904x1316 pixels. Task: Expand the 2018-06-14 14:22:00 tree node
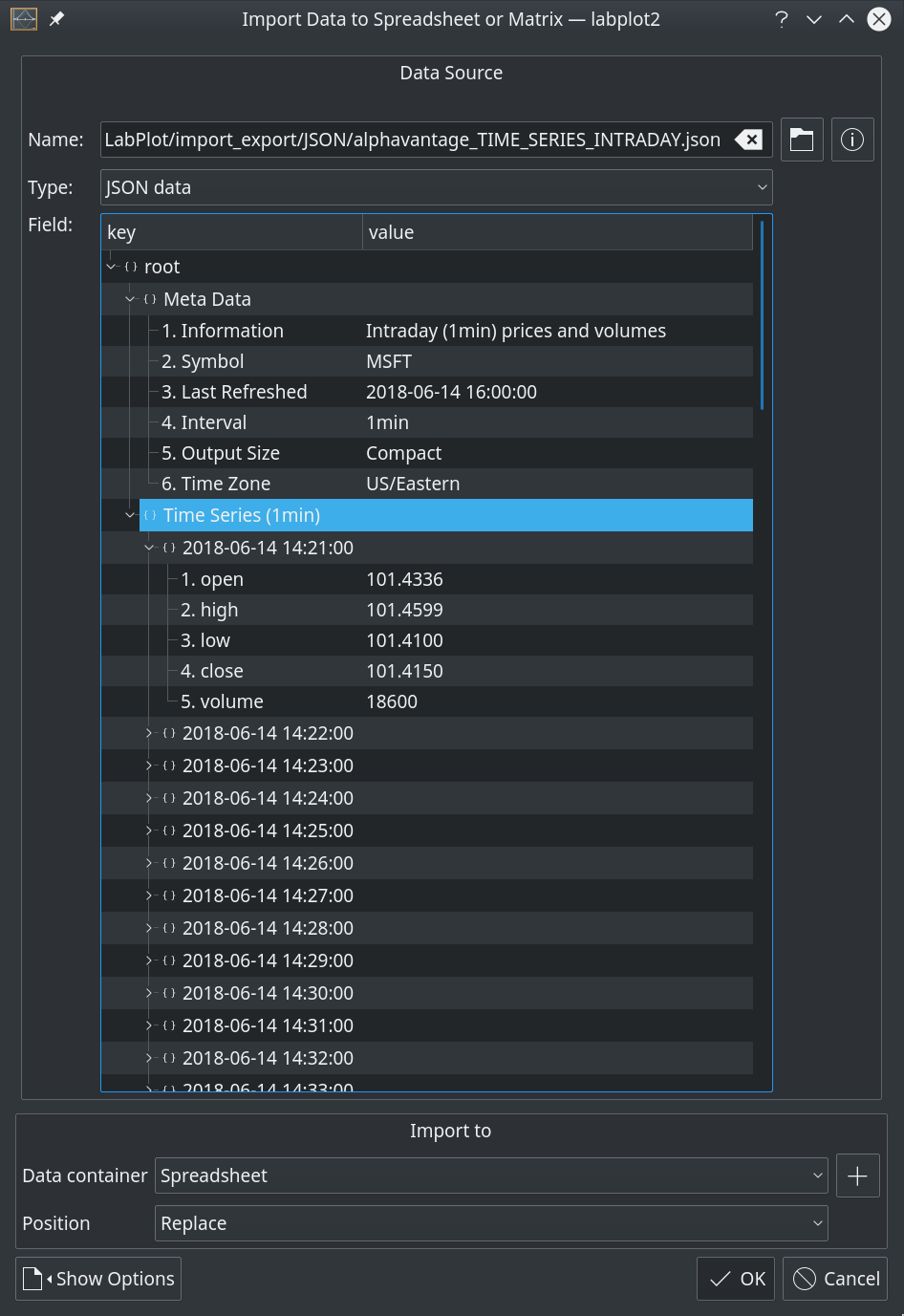tap(149, 733)
